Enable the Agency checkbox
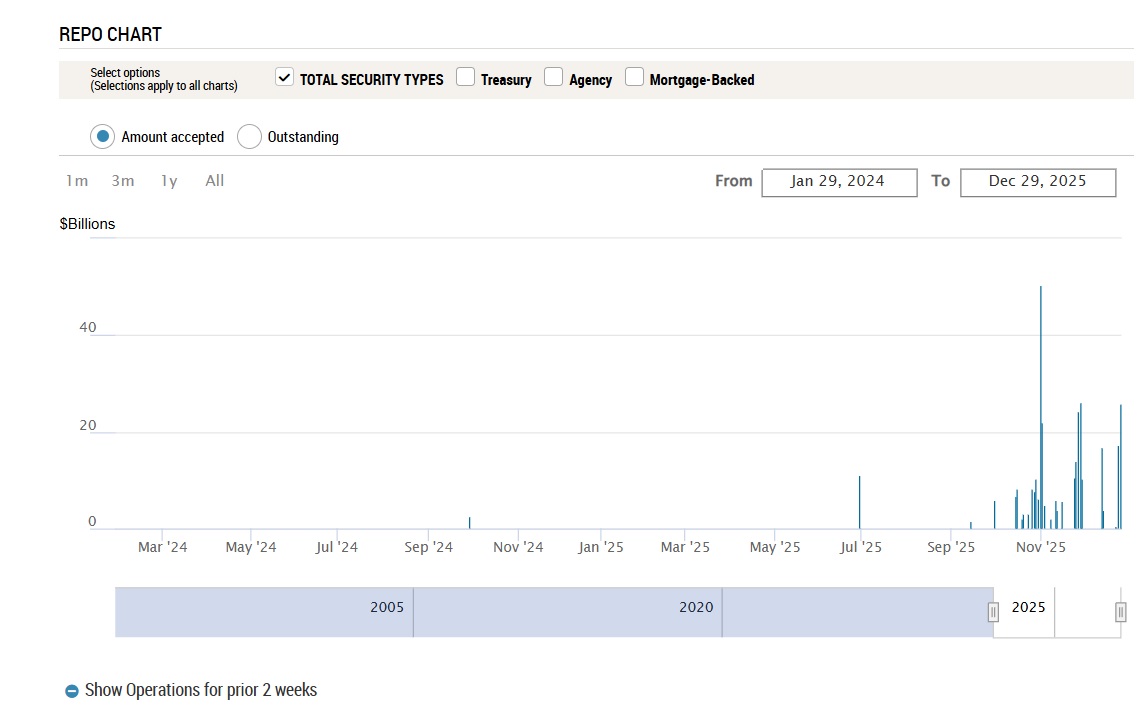 pyautogui.click(x=553, y=77)
